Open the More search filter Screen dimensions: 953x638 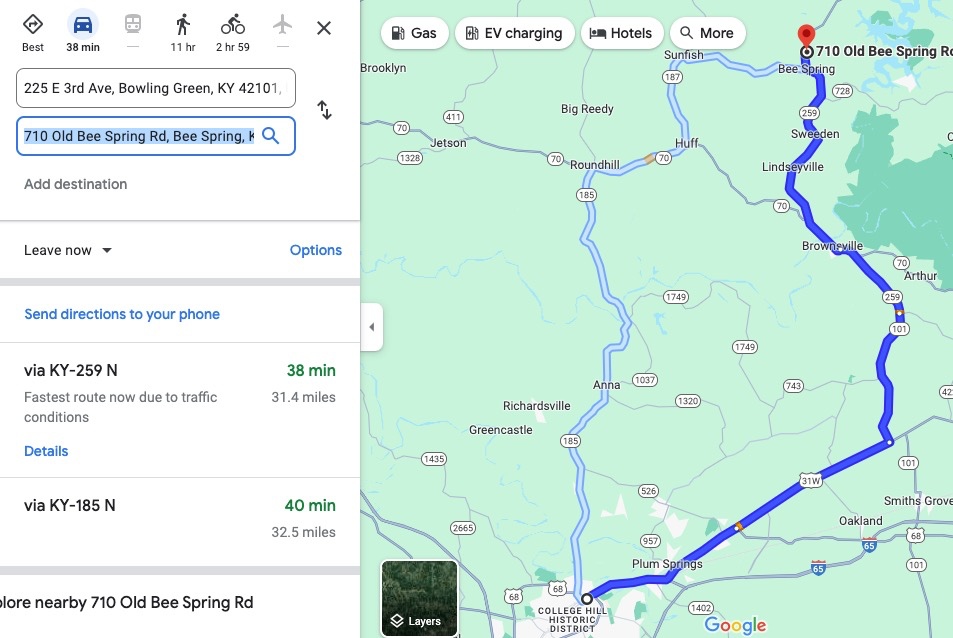coord(707,33)
